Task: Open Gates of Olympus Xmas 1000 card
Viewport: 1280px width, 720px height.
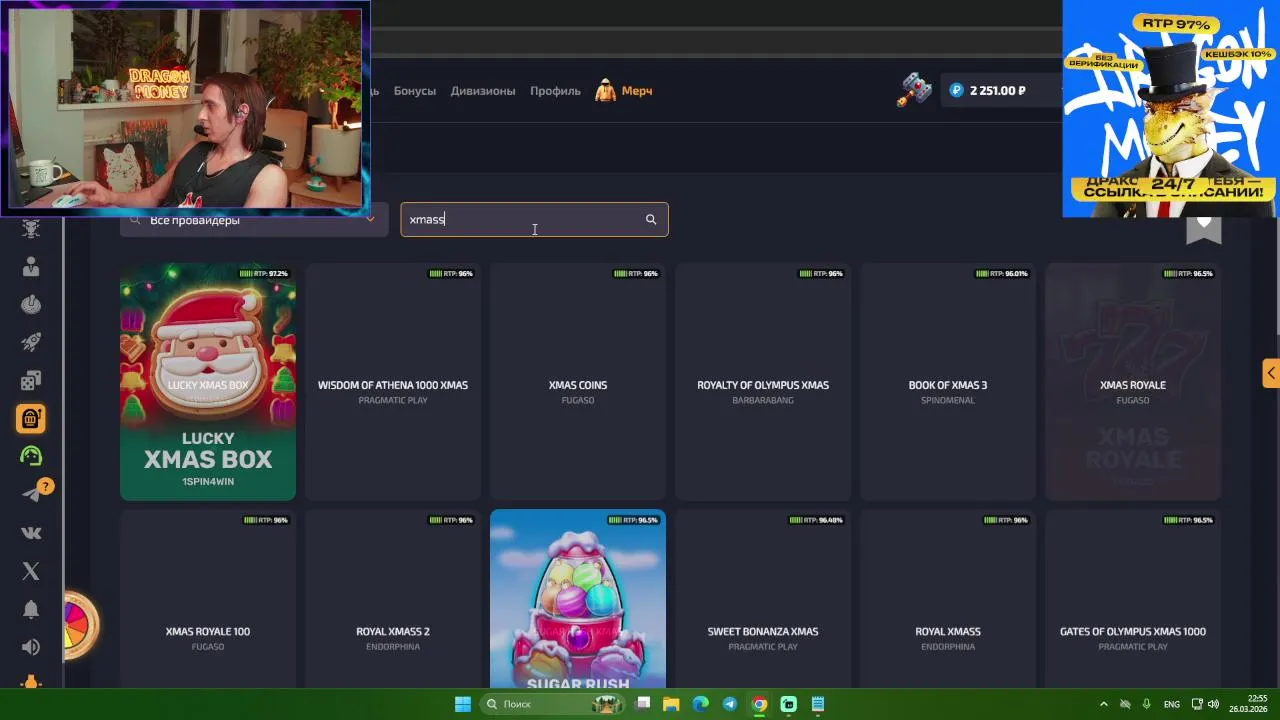Action: pos(1133,600)
